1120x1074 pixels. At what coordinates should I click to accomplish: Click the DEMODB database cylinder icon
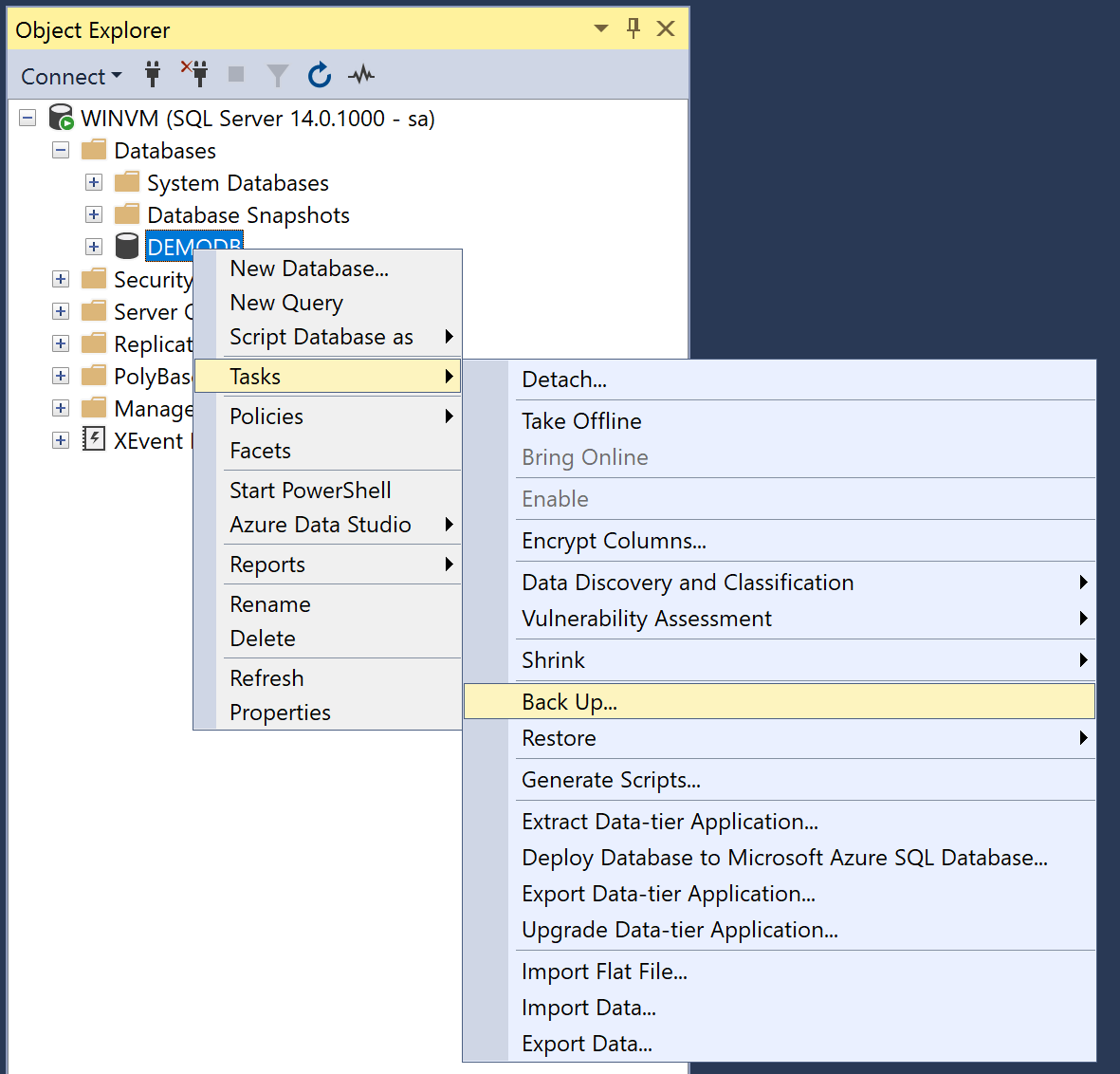point(127,245)
